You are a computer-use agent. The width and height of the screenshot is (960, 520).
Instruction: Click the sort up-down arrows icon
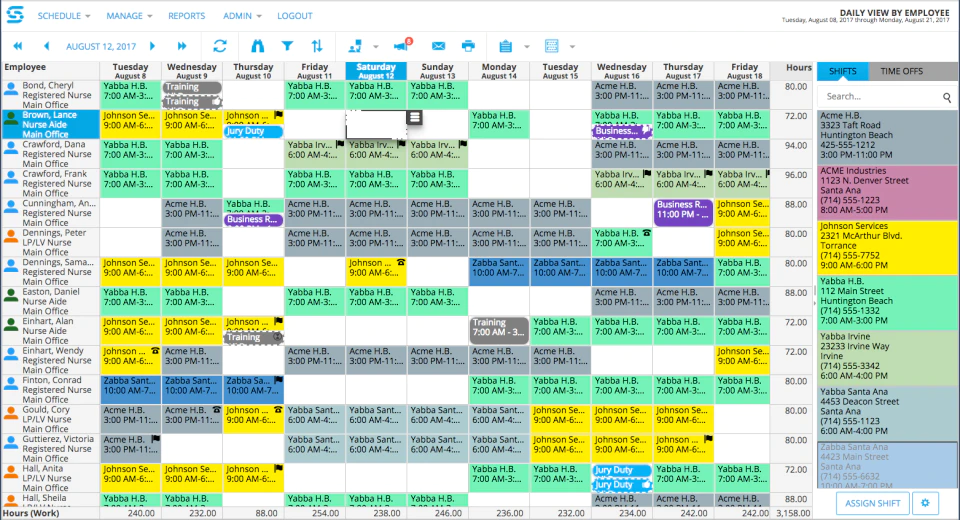(317, 46)
